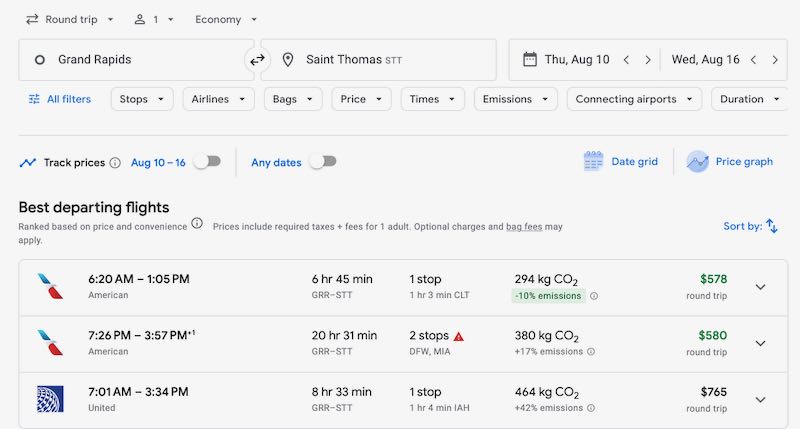Viewport: 800px width, 429px height.
Task: Click the Track prices info icon
Action: click(x=115, y=163)
